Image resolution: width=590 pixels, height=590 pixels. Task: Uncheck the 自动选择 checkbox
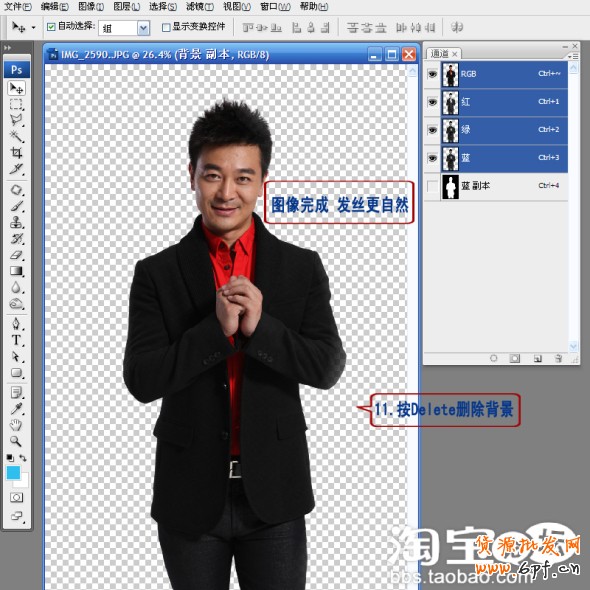click(51, 27)
